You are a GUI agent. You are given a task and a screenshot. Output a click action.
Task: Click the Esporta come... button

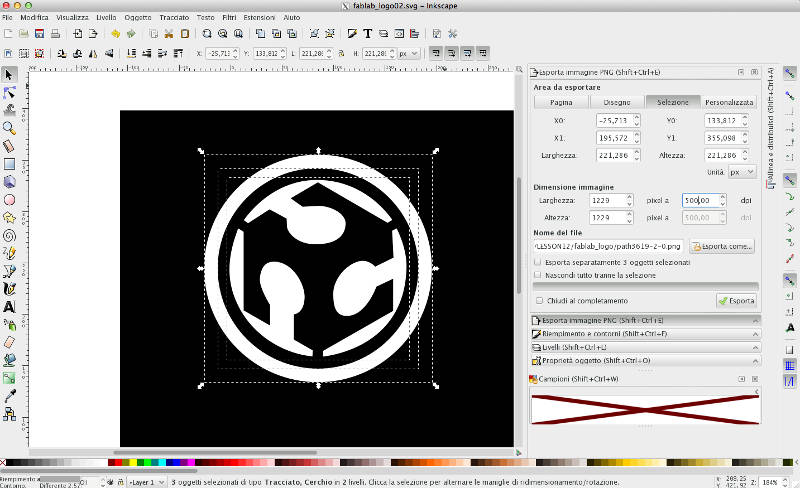point(721,246)
